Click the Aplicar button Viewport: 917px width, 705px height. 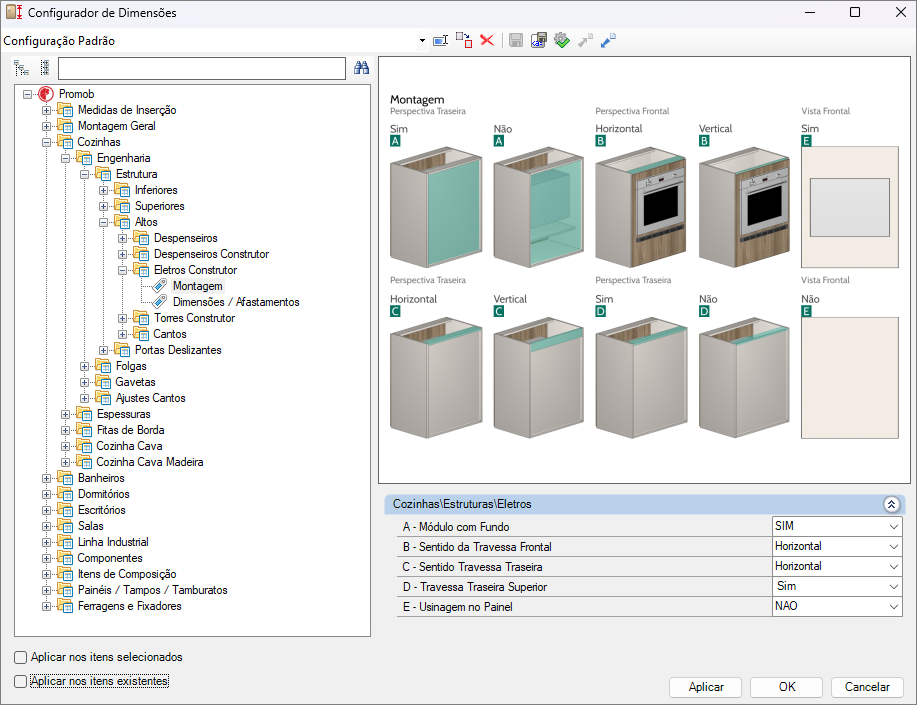point(706,687)
